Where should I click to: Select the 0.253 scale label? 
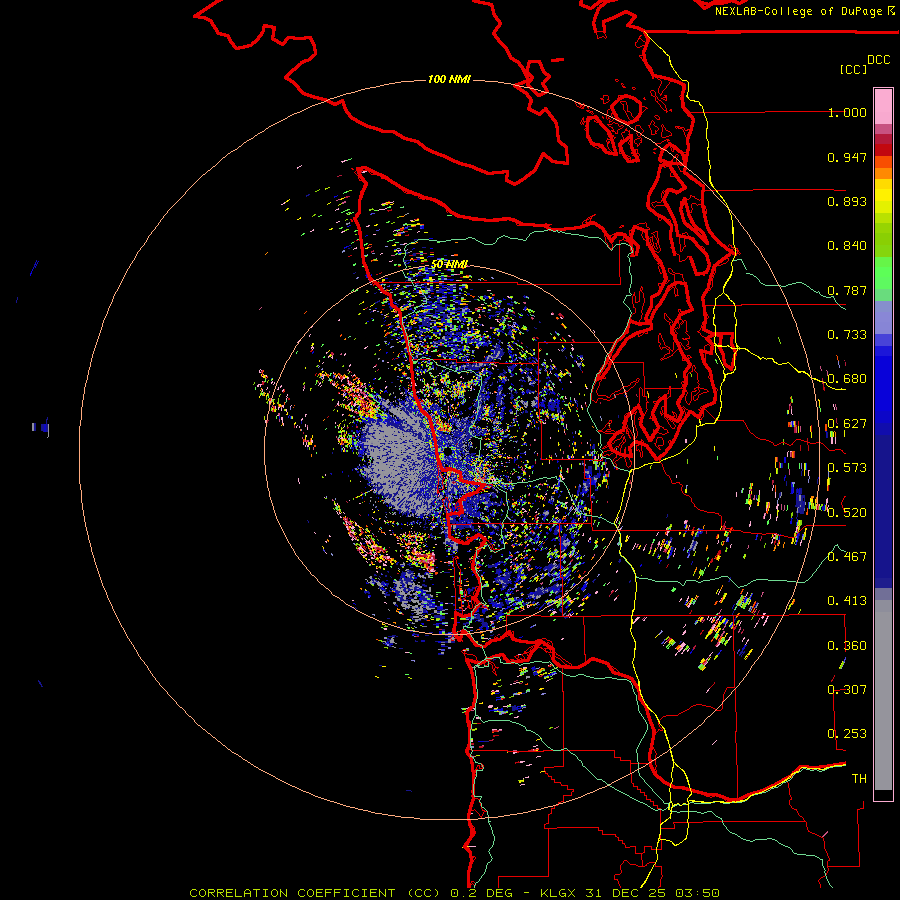click(x=847, y=734)
